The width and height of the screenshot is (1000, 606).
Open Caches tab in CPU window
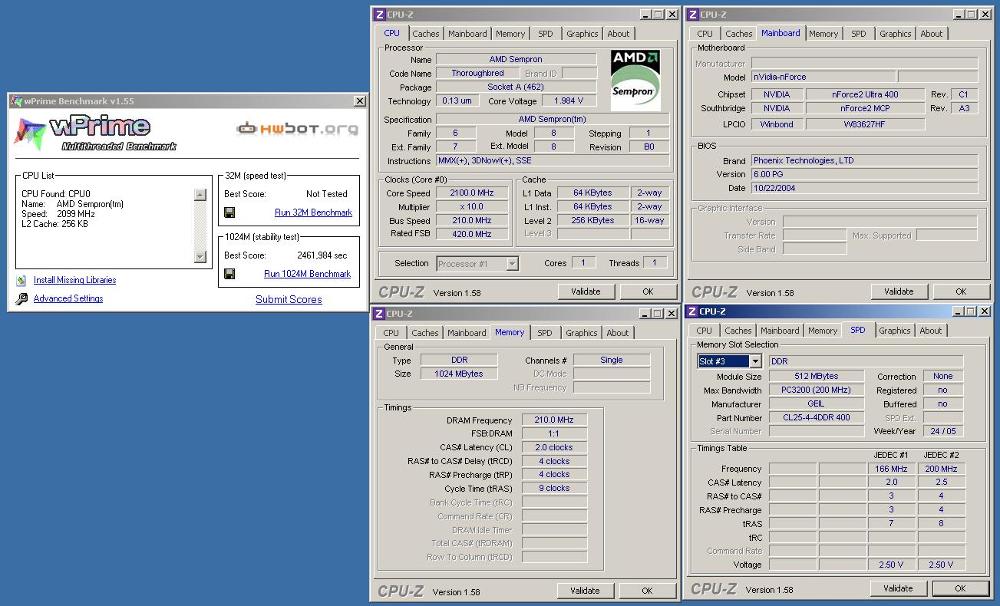point(425,34)
